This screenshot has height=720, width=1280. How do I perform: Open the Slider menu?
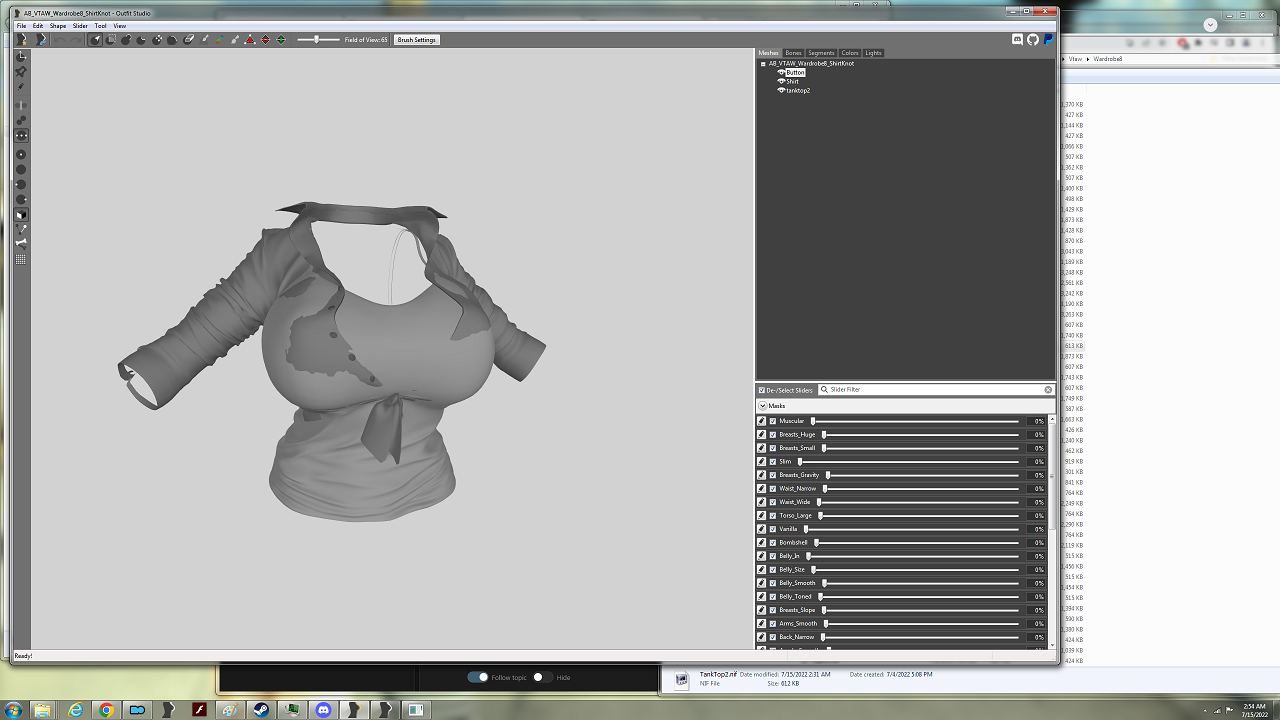[80, 26]
